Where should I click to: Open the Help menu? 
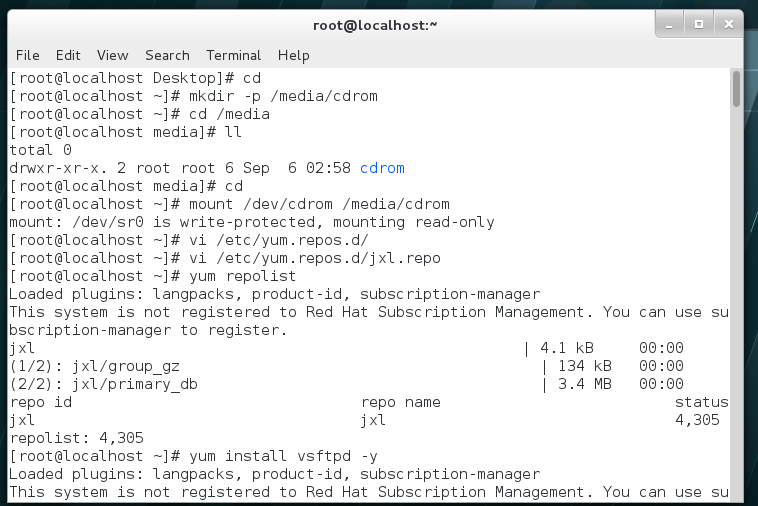pyautogui.click(x=293, y=55)
